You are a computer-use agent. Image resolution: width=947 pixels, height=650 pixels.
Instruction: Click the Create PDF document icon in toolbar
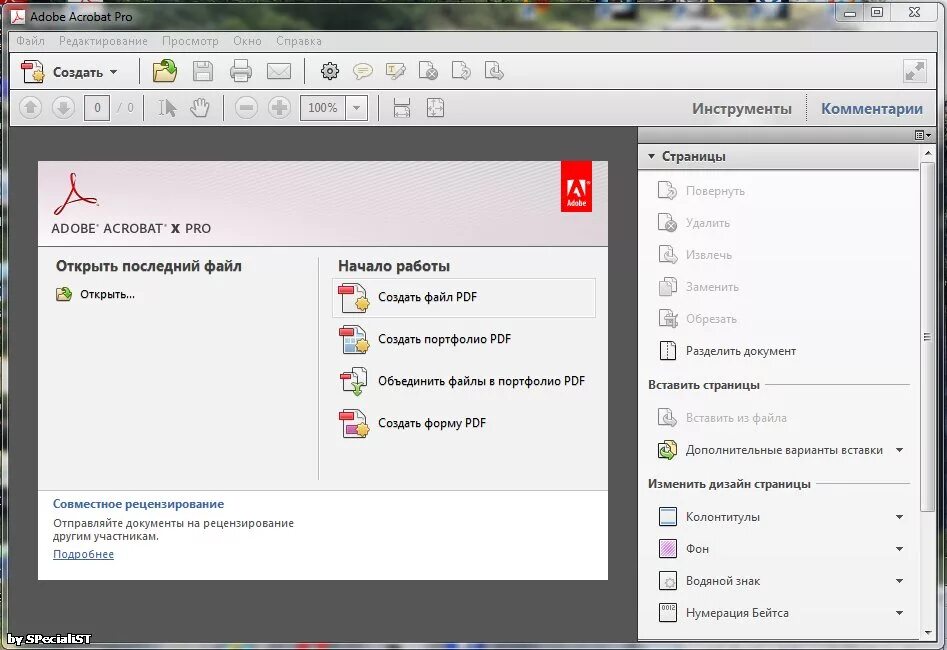pyautogui.click(x=33, y=71)
